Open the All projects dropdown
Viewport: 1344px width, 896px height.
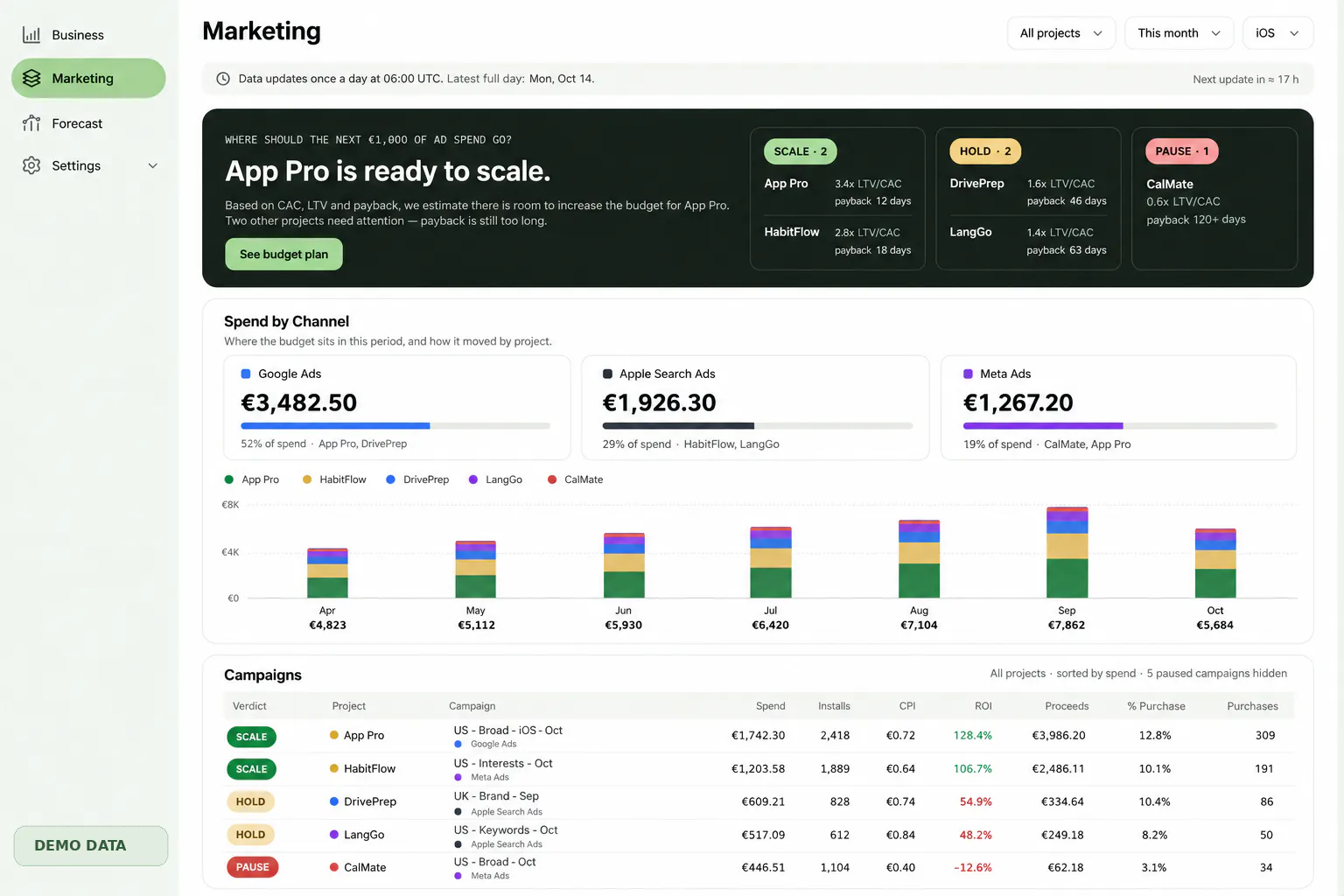click(1061, 33)
